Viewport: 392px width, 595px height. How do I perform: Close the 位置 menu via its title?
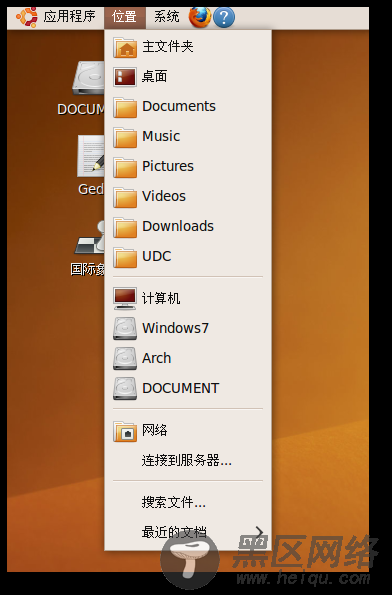point(124,17)
